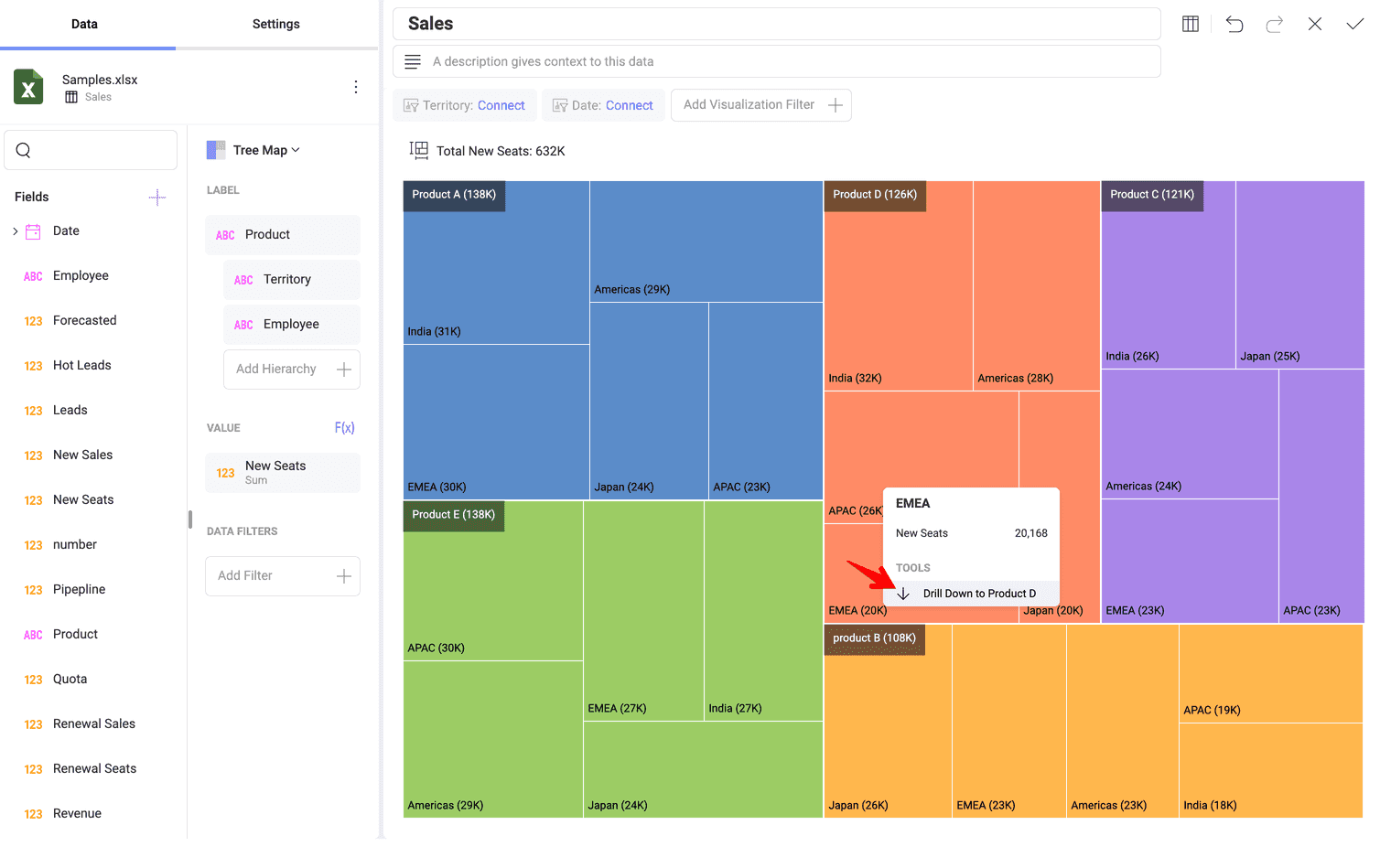Click the fields search box

coord(91,150)
